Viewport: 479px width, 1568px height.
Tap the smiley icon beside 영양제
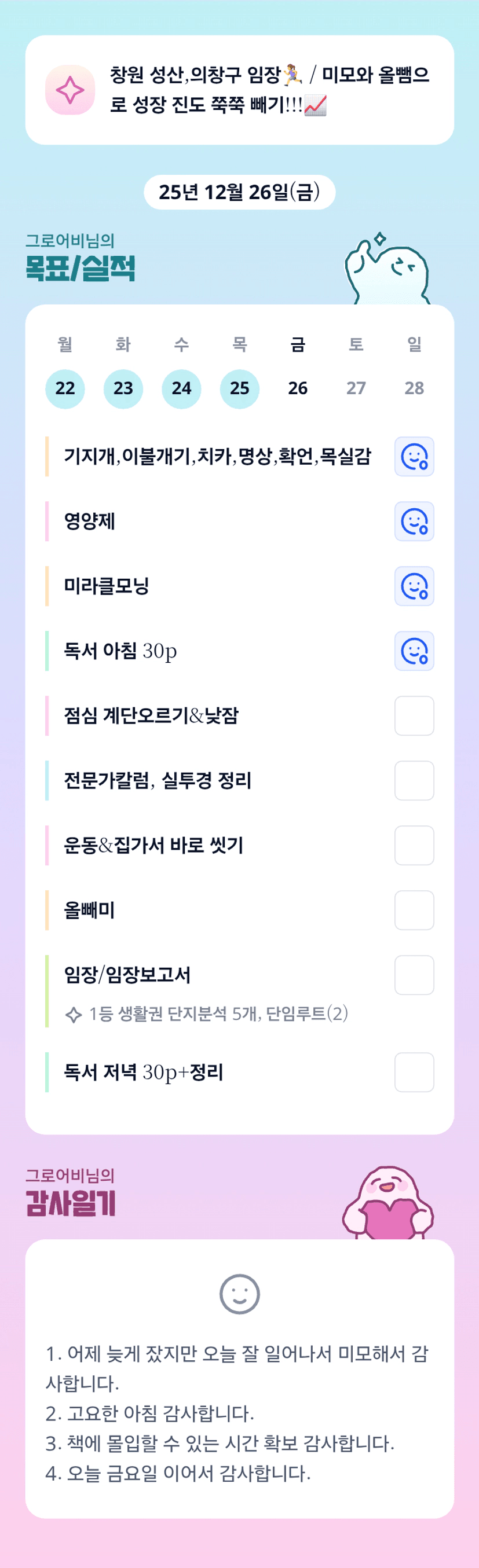414,521
